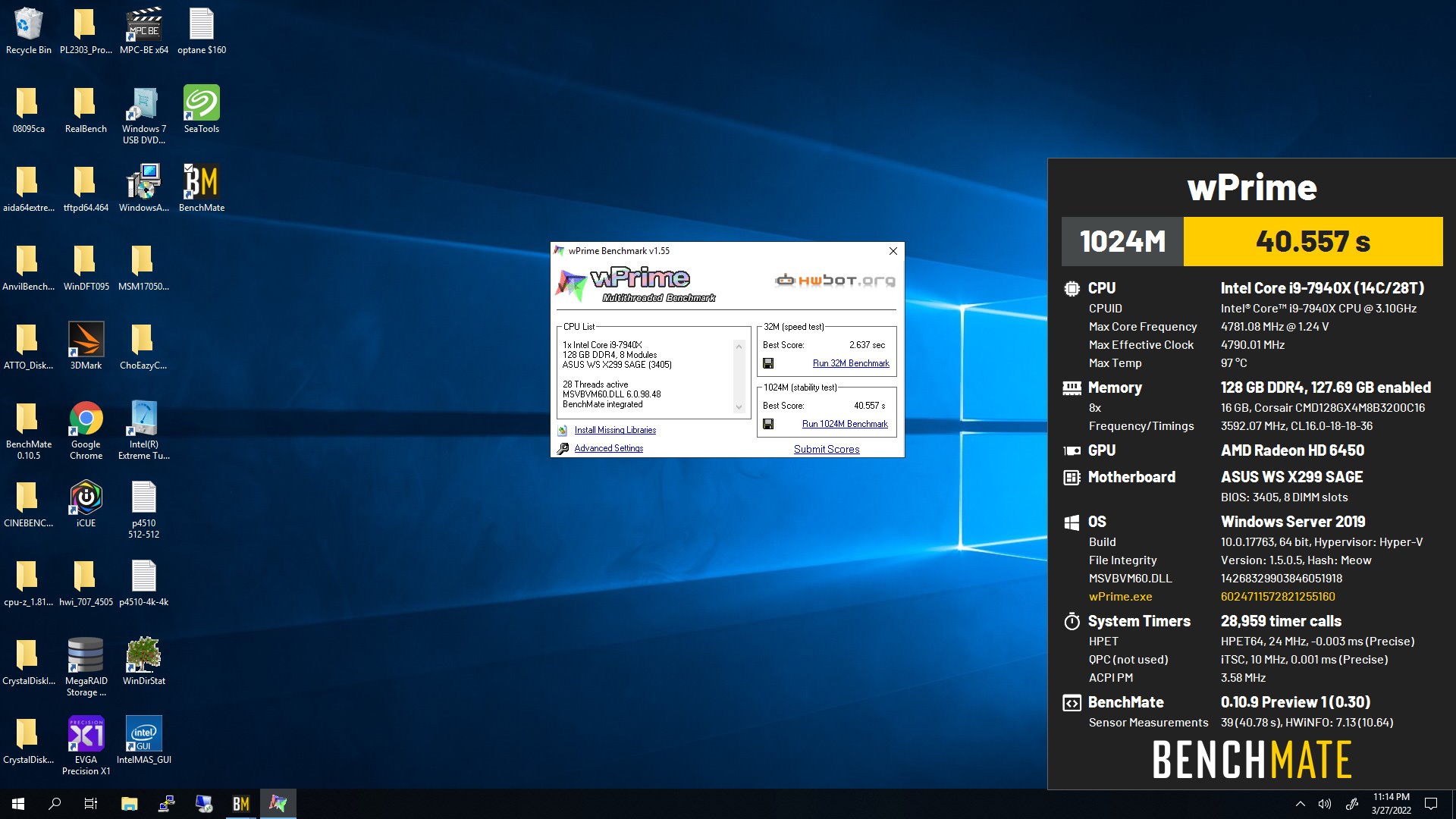
Task: Open iCUE desktop shortcut
Action: tap(86, 504)
